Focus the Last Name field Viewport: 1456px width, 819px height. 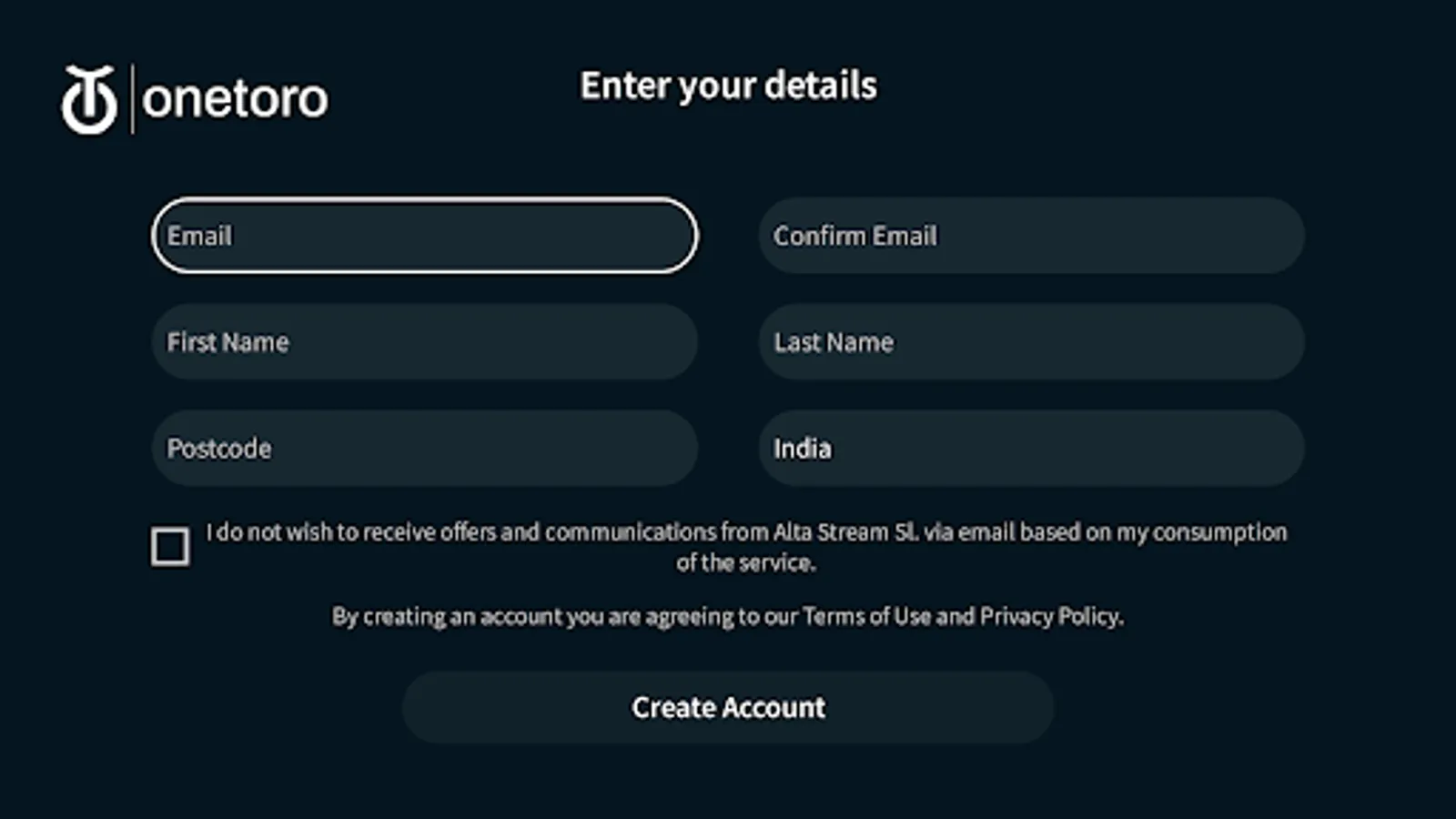pos(1031,342)
